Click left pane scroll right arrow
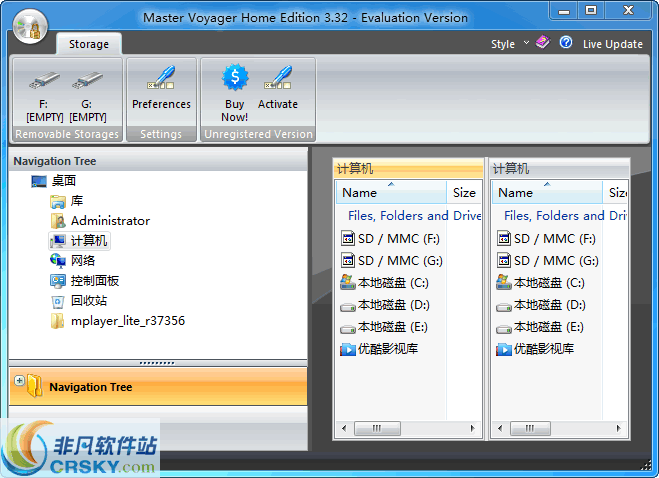 tap(472, 428)
